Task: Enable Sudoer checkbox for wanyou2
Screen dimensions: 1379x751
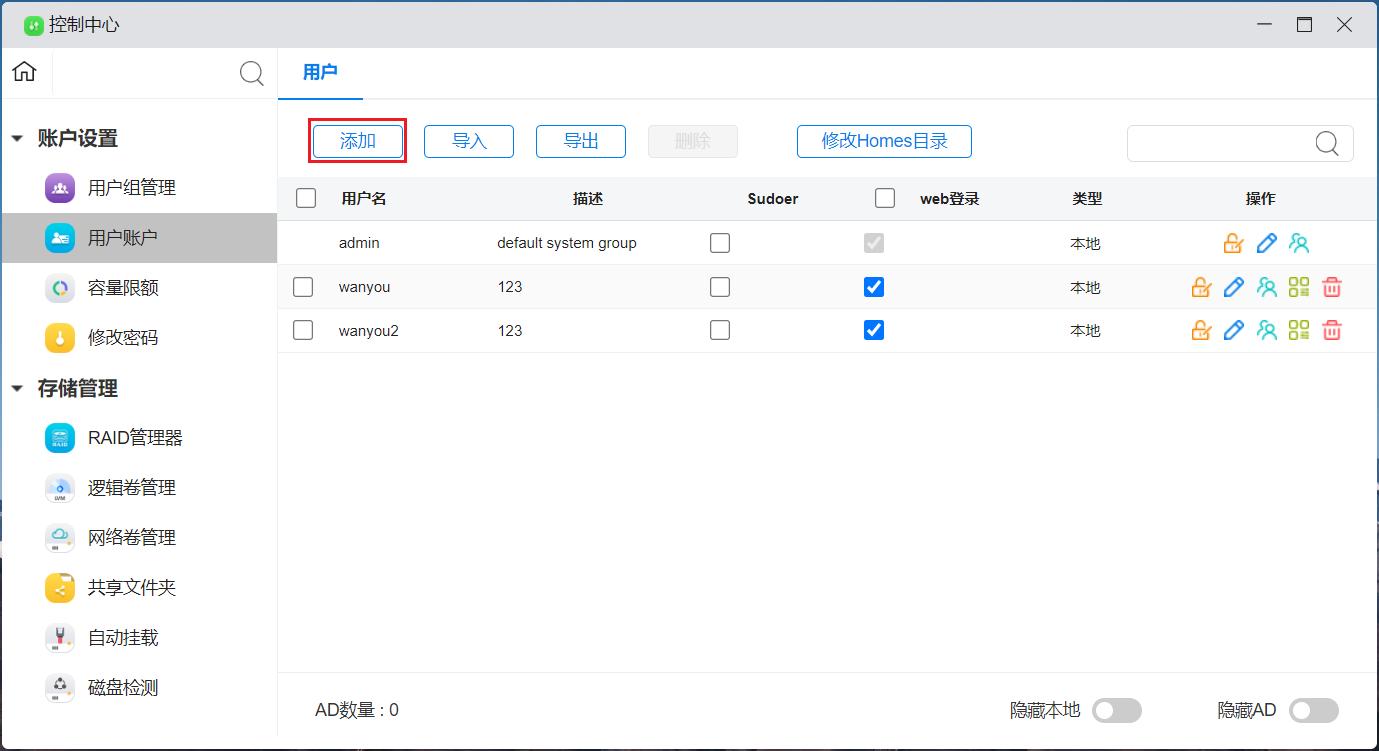Action: tap(720, 330)
